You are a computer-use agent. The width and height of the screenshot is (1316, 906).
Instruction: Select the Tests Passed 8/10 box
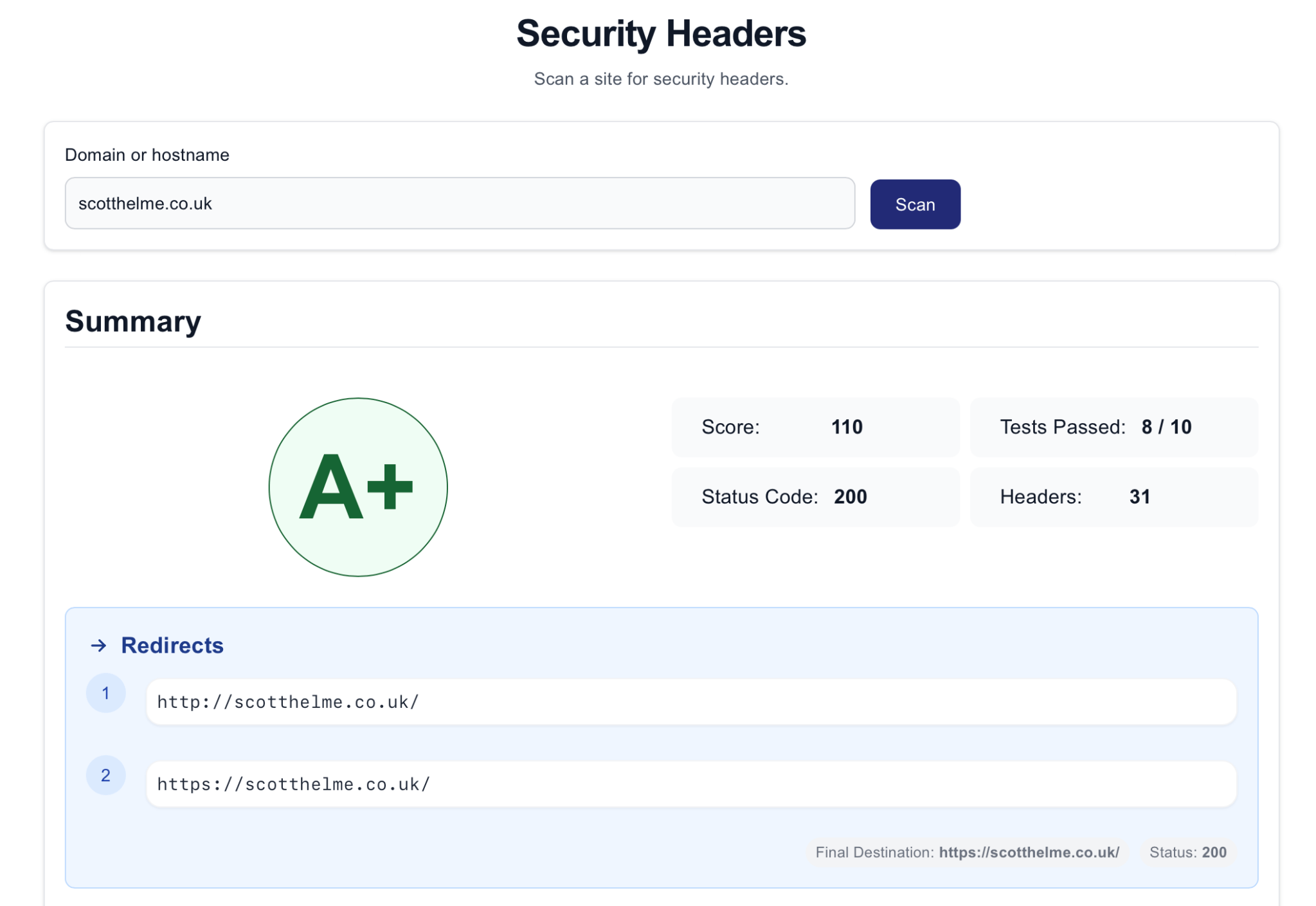point(1113,427)
